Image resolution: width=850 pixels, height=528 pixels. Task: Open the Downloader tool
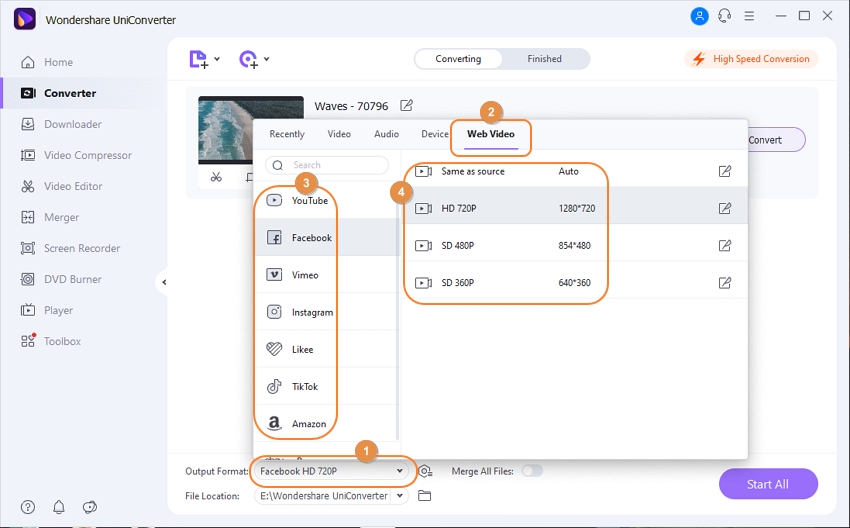click(x=61, y=124)
